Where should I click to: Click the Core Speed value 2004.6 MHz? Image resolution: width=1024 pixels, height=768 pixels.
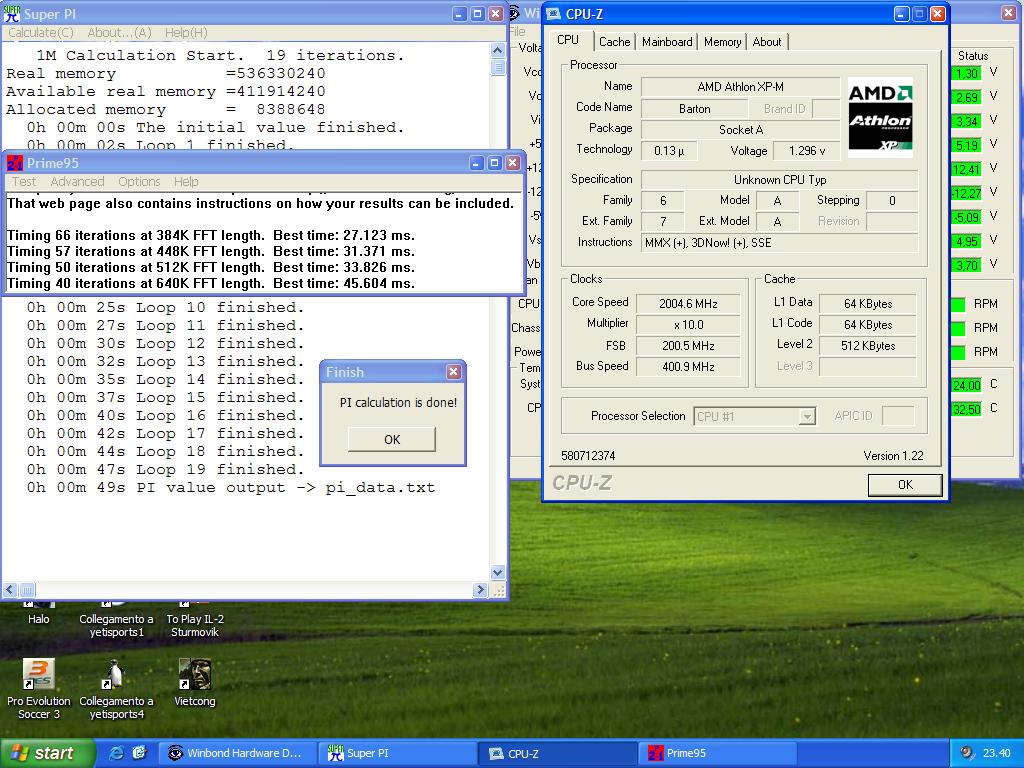(688, 304)
